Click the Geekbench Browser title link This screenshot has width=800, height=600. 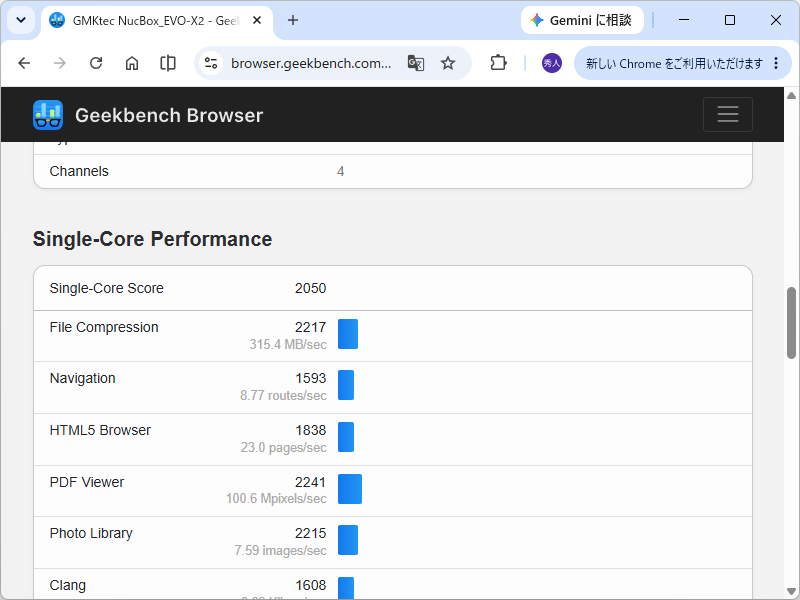[169, 115]
